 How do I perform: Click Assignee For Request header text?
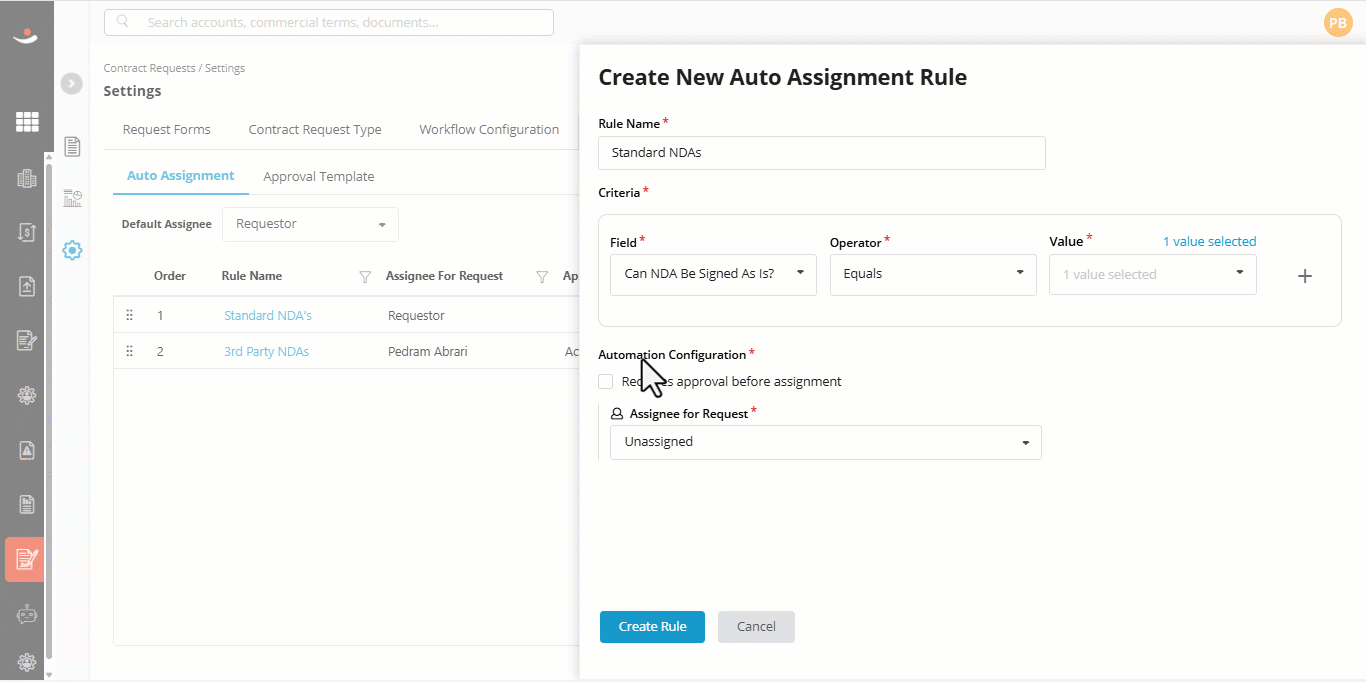[x=445, y=276]
